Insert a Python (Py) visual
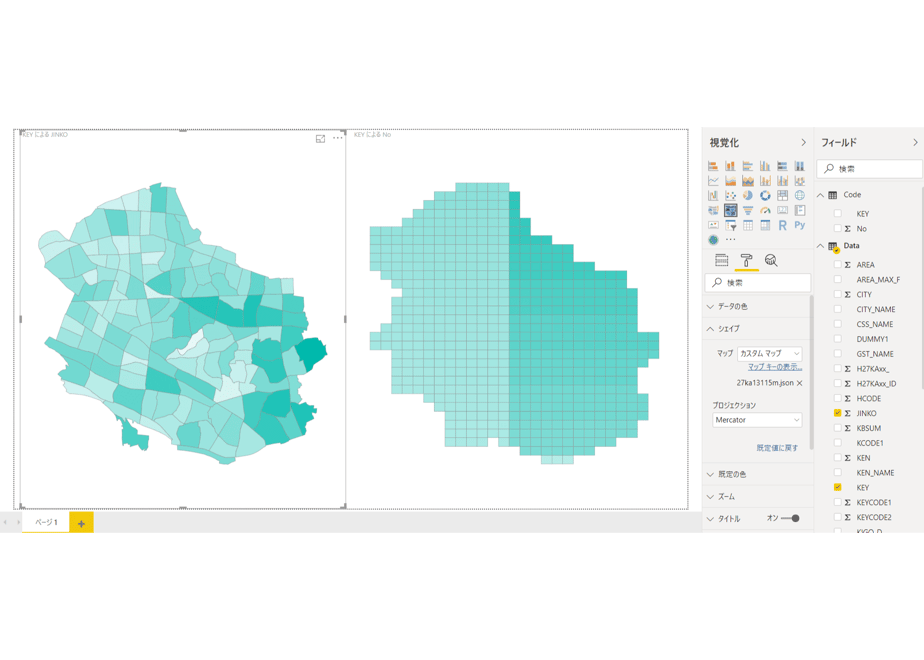 (800, 225)
